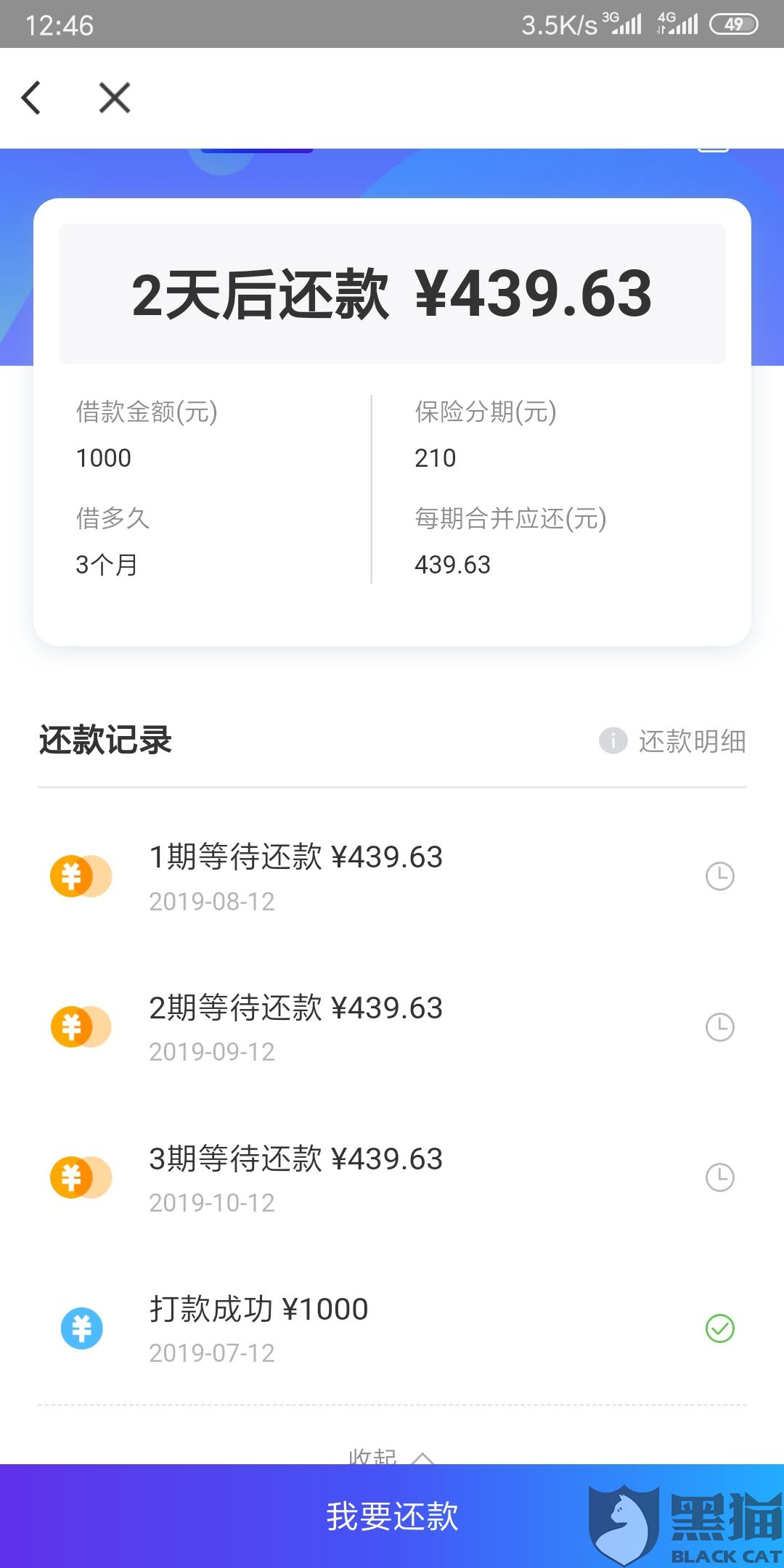Screen dimensions: 784x1568
Task: Select the 3期等待还款 ¥439.63 record
Action: point(392,1177)
